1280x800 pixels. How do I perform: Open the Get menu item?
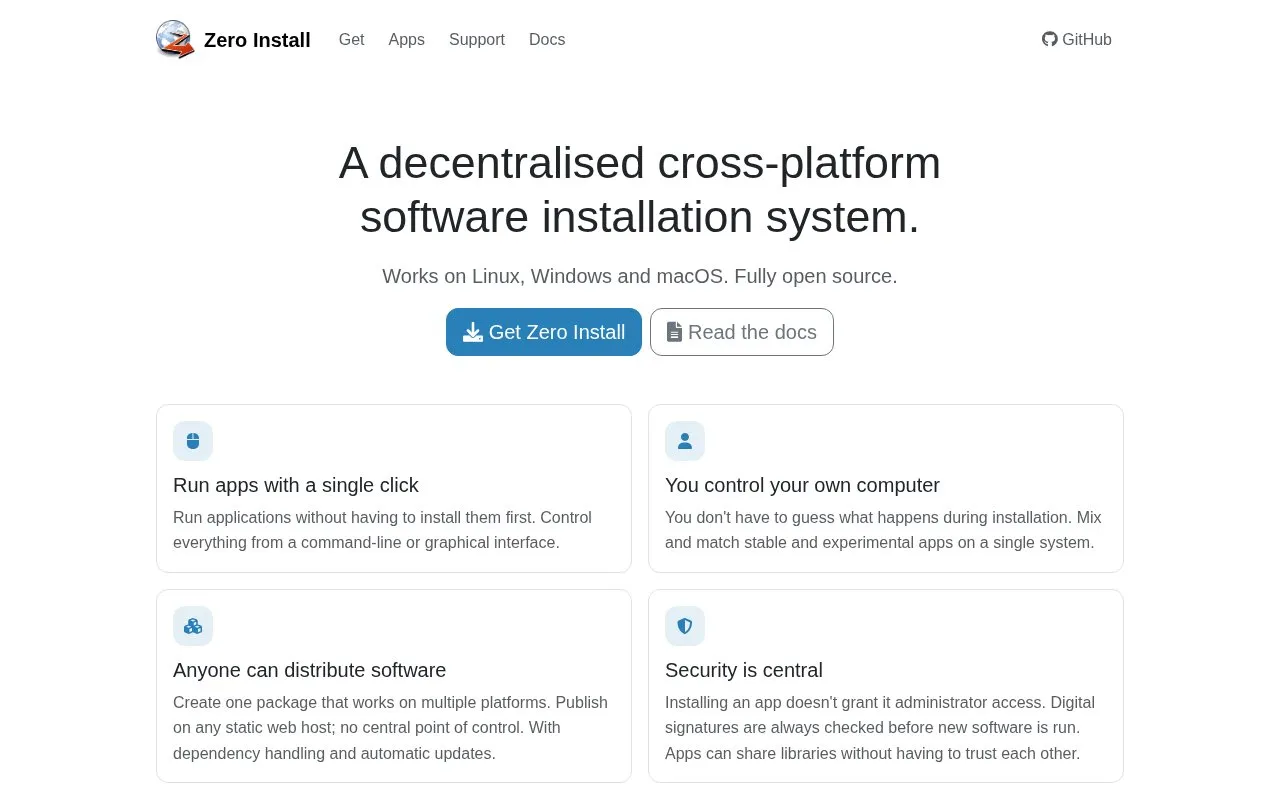pos(351,39)
